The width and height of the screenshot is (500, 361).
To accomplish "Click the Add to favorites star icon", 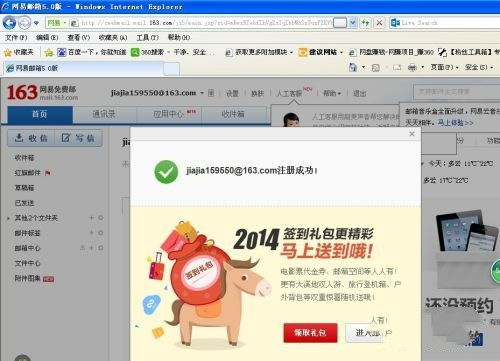I will coord(49,52).
